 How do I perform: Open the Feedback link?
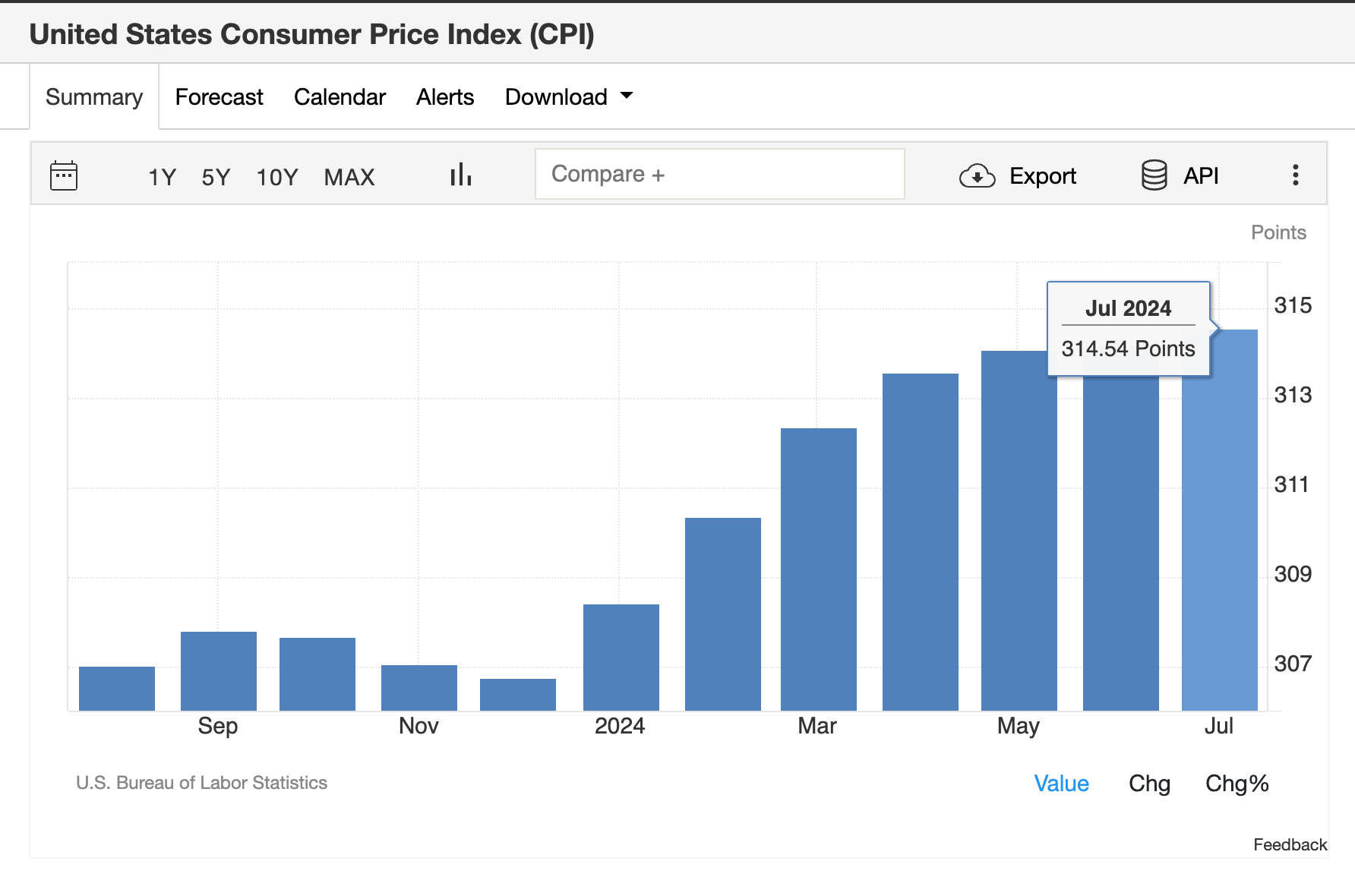tap(1290, 844)
